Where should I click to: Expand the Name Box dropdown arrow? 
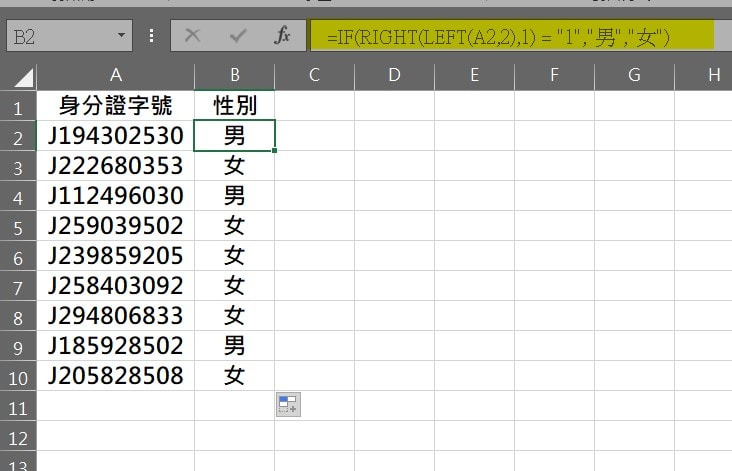click(x=122, y=36)
